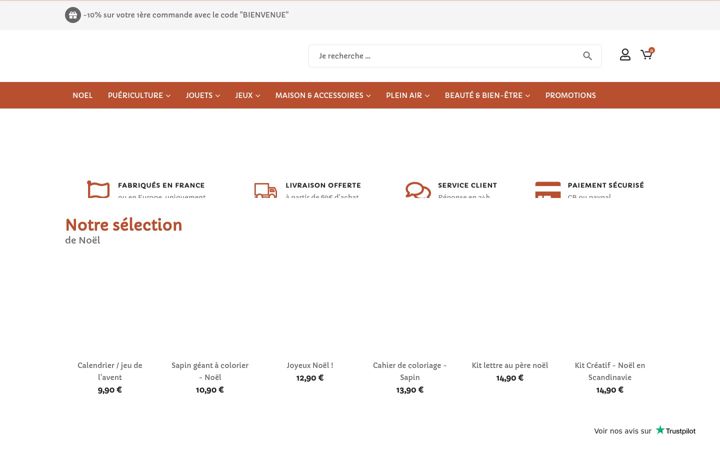Image resolution: width=720 pixels, height=450 pixels.
Task: Click the chat bubbles service icon
Action: tap(418, 190)
